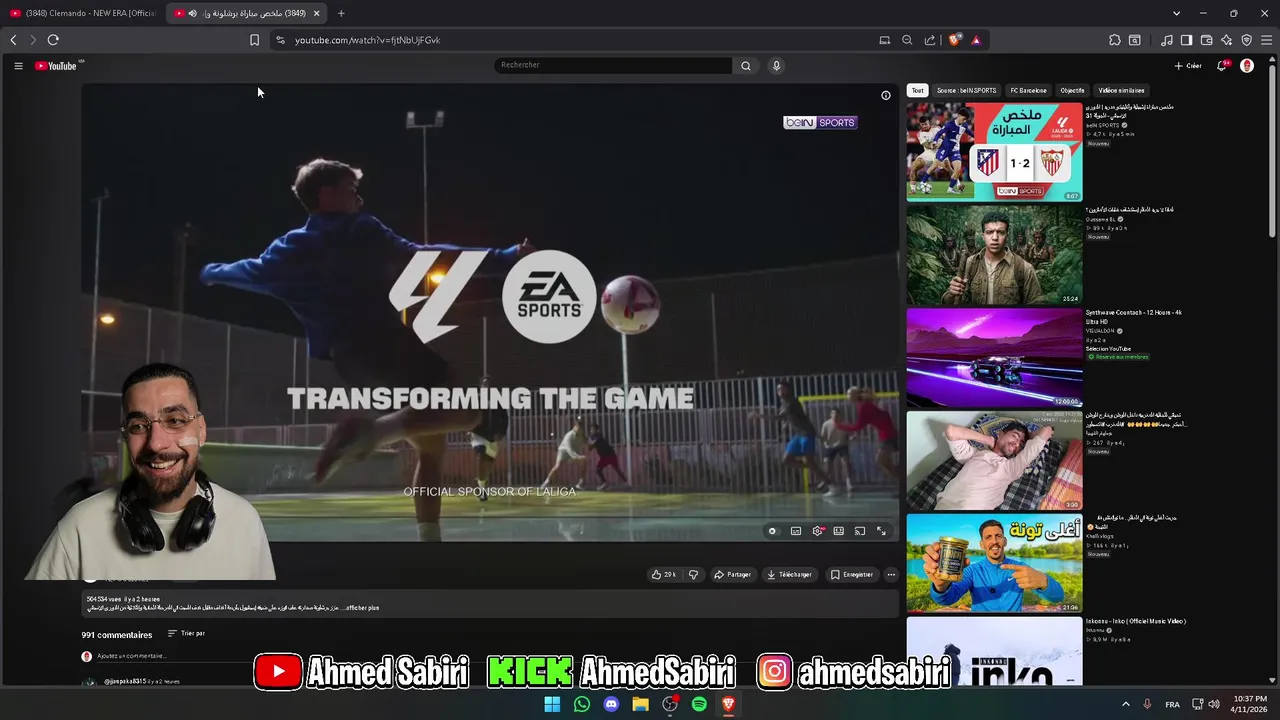Go to YouTube home via logo

pos(57,66)
